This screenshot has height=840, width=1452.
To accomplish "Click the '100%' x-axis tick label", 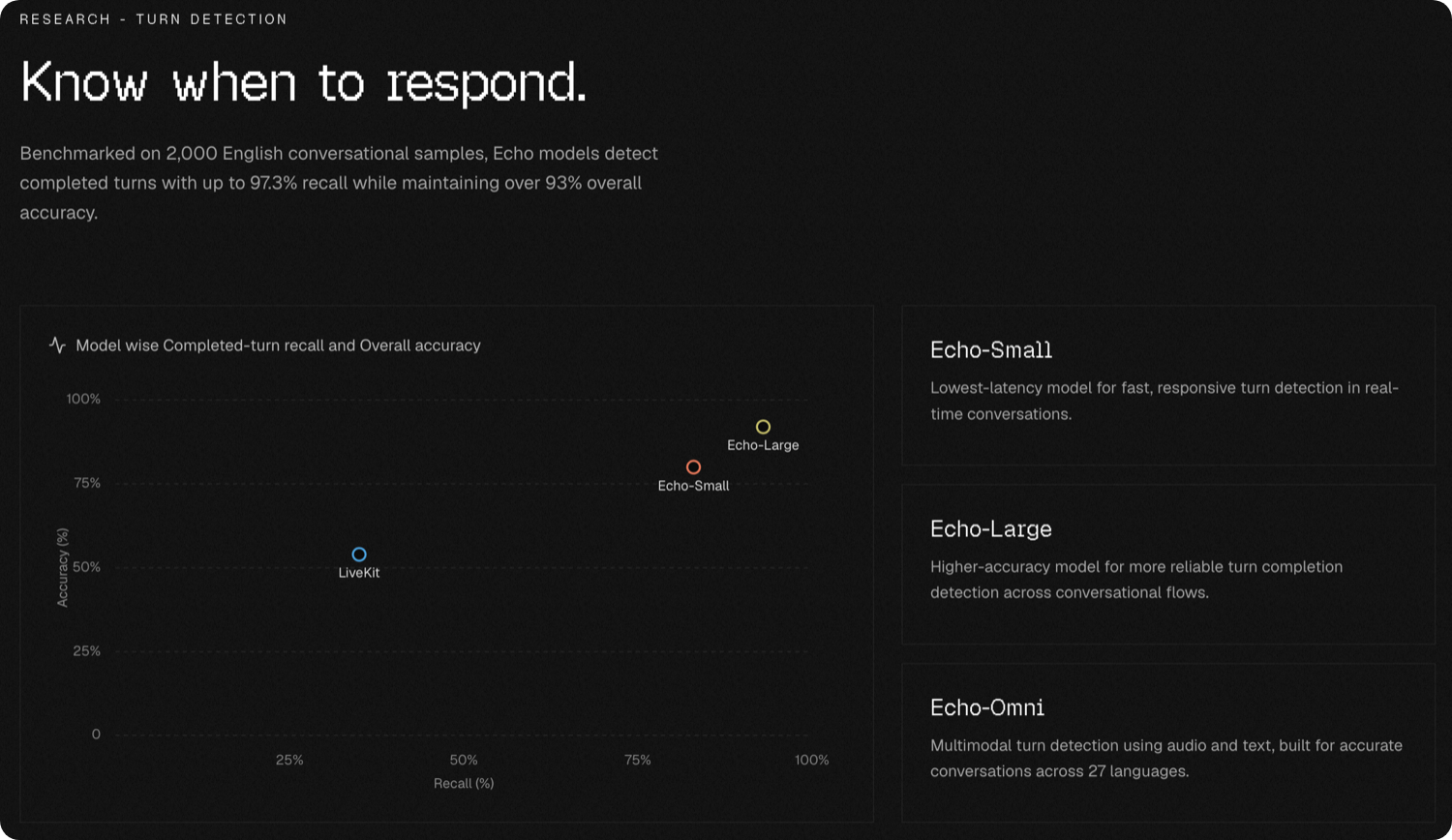I will (x=812, y=760).
